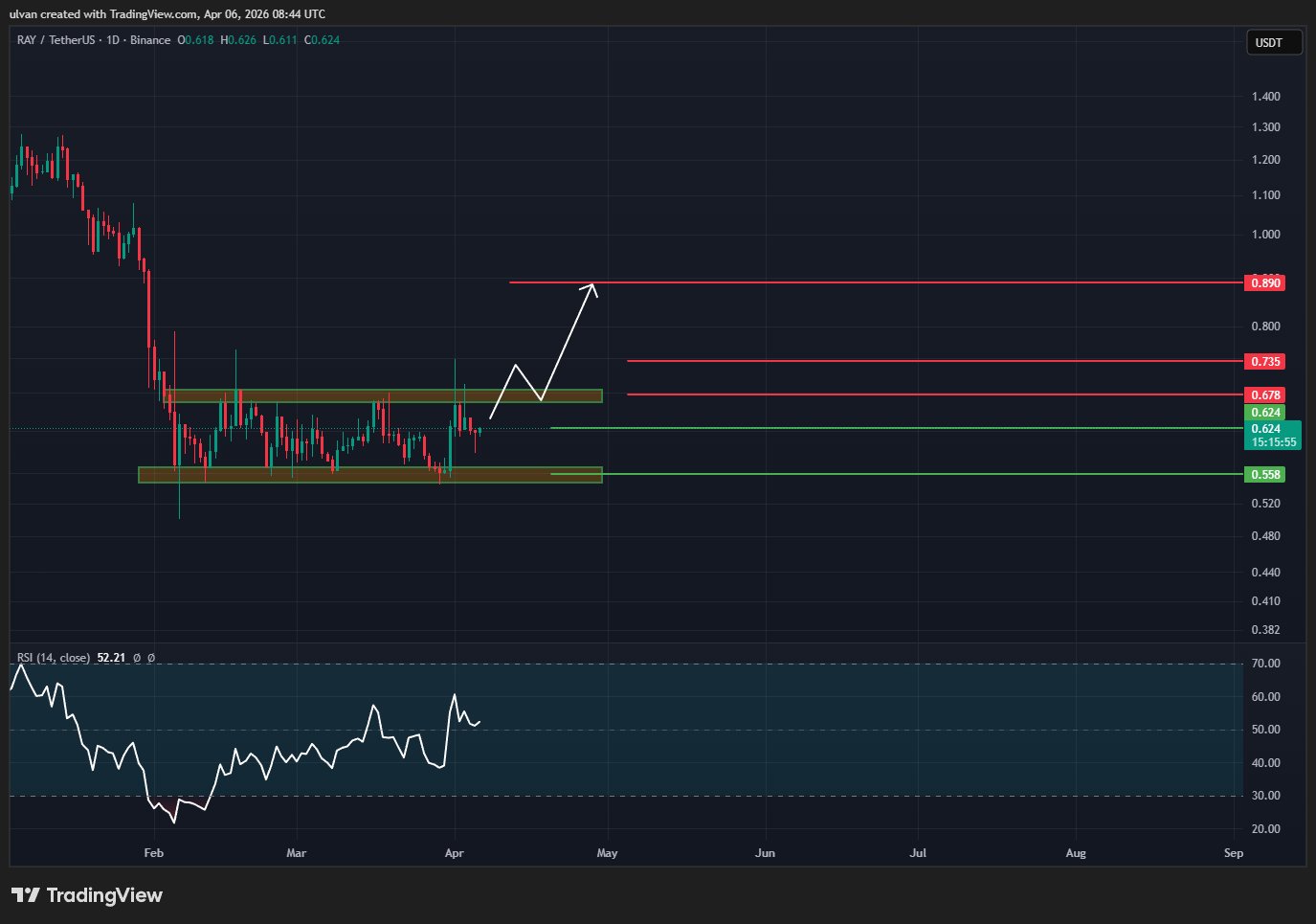
Task: Click the current price countdown label 15:15:55
Action: 1273,442
